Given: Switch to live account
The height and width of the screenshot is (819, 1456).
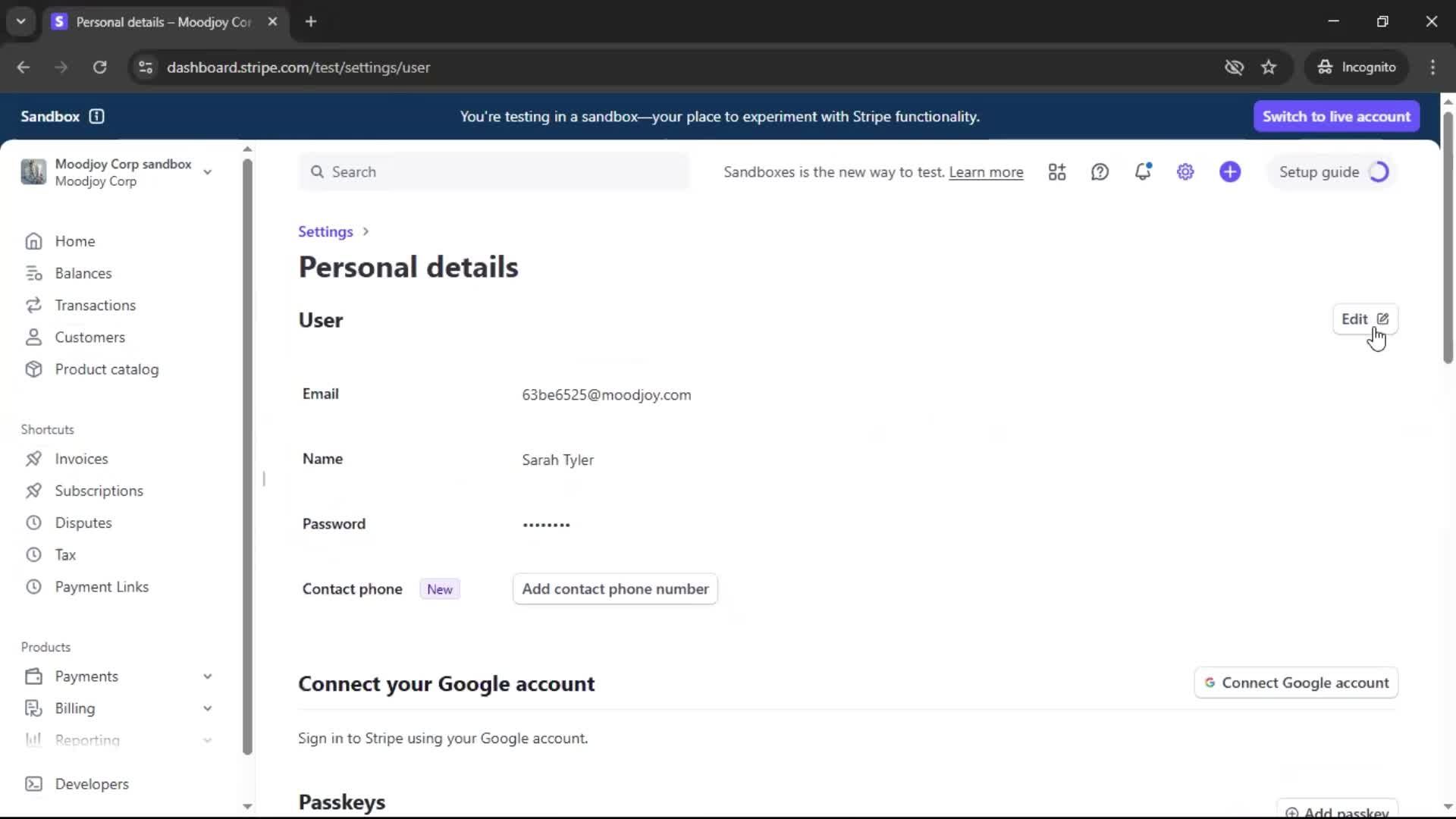Looking at the screenshot, I should coord(1336,117).
